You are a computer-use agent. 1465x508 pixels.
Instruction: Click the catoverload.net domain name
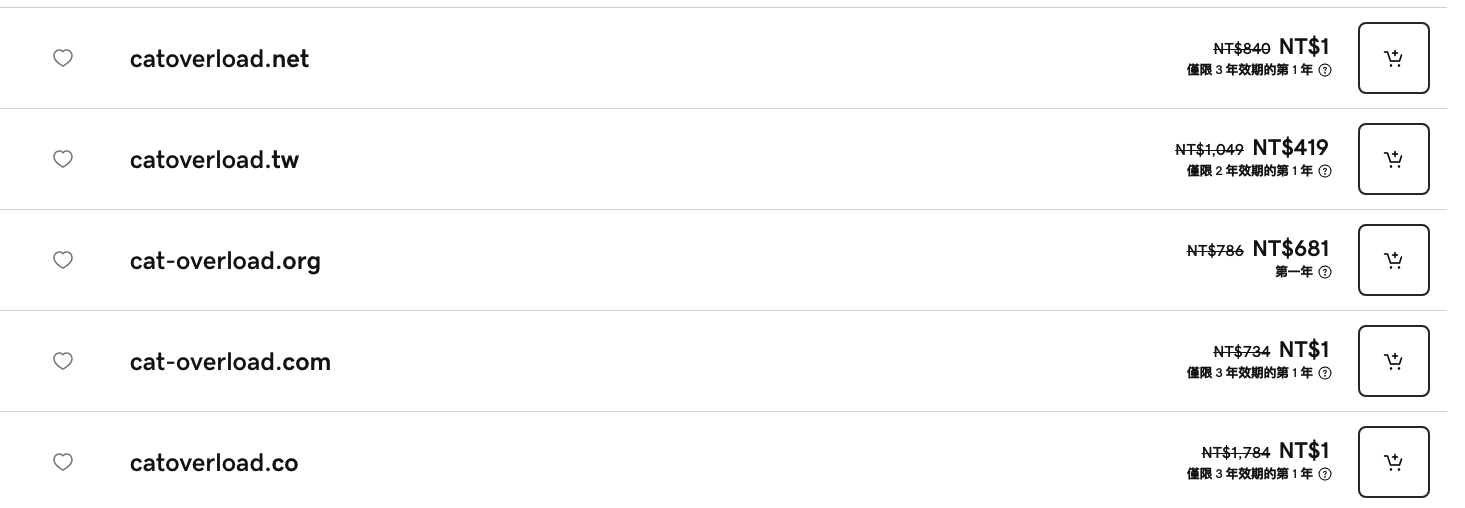pyautogui.click(x=219, y=59)
